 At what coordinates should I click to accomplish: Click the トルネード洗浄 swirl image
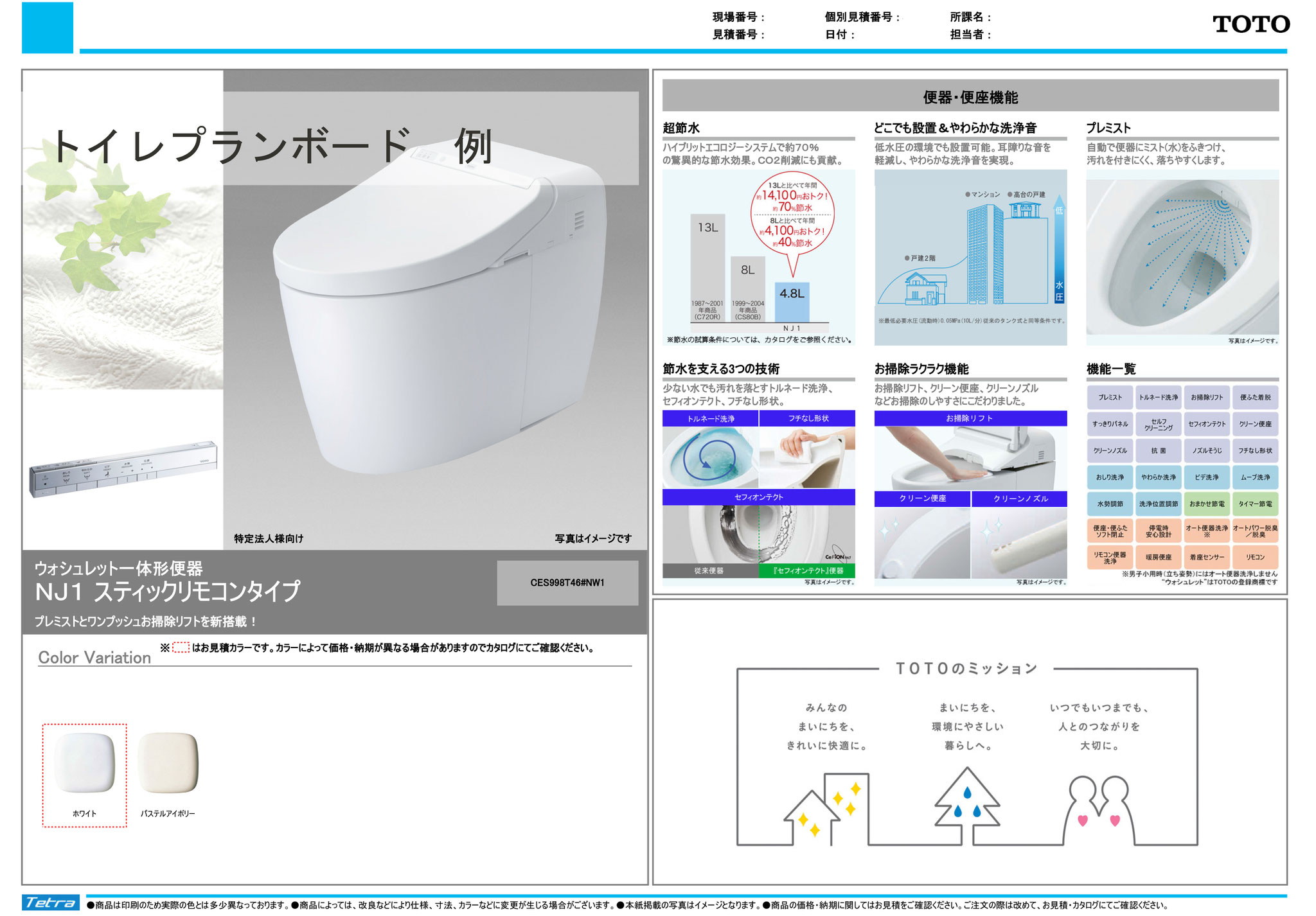(x=710, y=457)
